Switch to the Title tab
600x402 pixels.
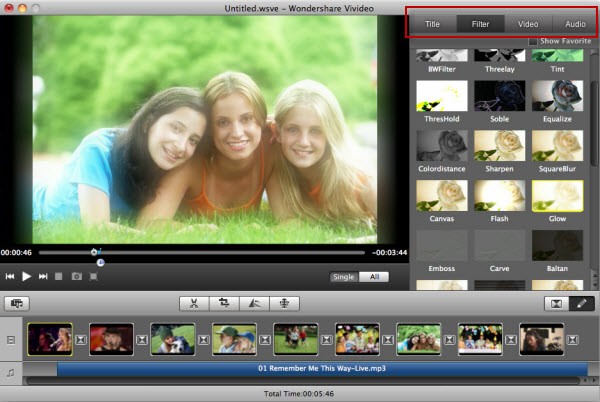(432, 24)
